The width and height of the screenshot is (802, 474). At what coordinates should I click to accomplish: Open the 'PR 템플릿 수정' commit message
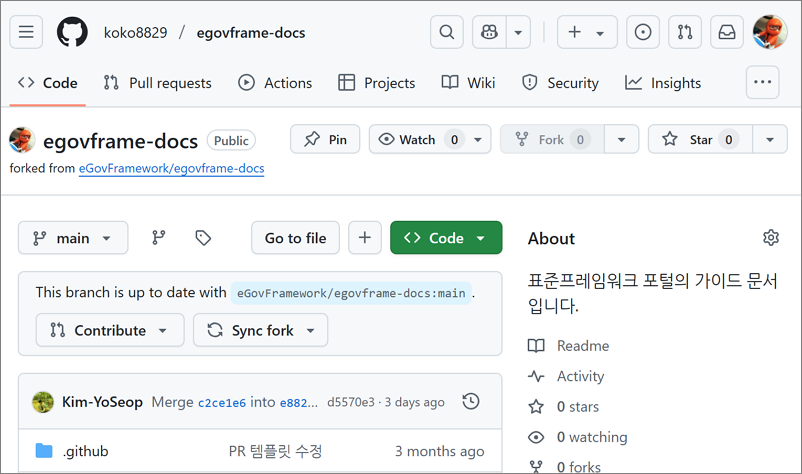tap(275, 451)
